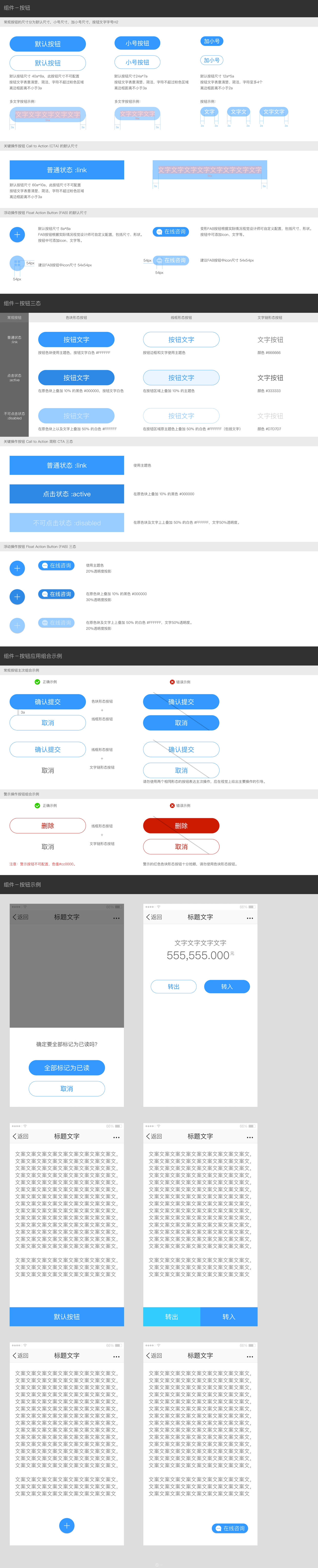
Task: Tap the plus FAB beside the 8a*8a size note
Action: pyautogui.click(x=17, y=234)
